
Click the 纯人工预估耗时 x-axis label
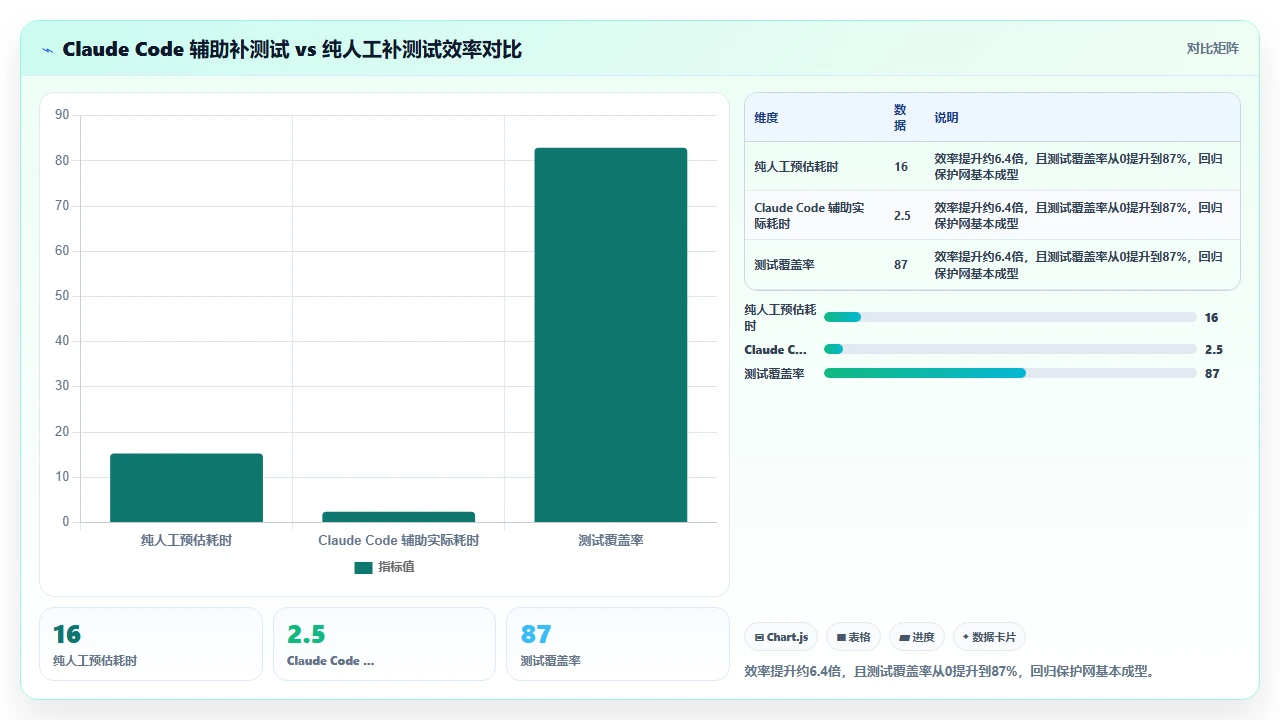(x=186, y=540)
